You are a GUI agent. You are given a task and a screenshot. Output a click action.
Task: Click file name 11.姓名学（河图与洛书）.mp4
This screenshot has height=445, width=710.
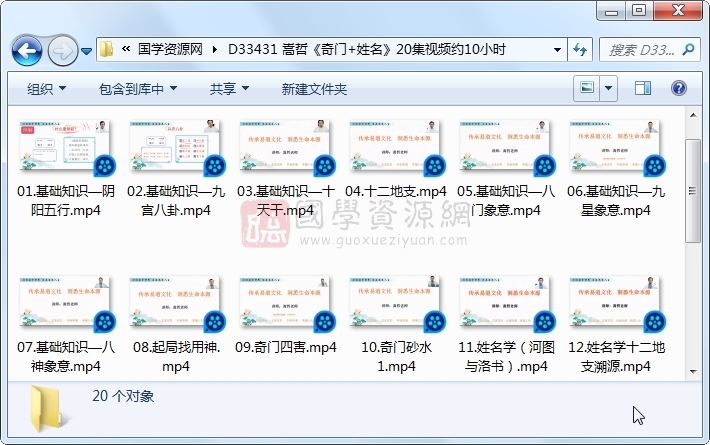pos(506,356)
